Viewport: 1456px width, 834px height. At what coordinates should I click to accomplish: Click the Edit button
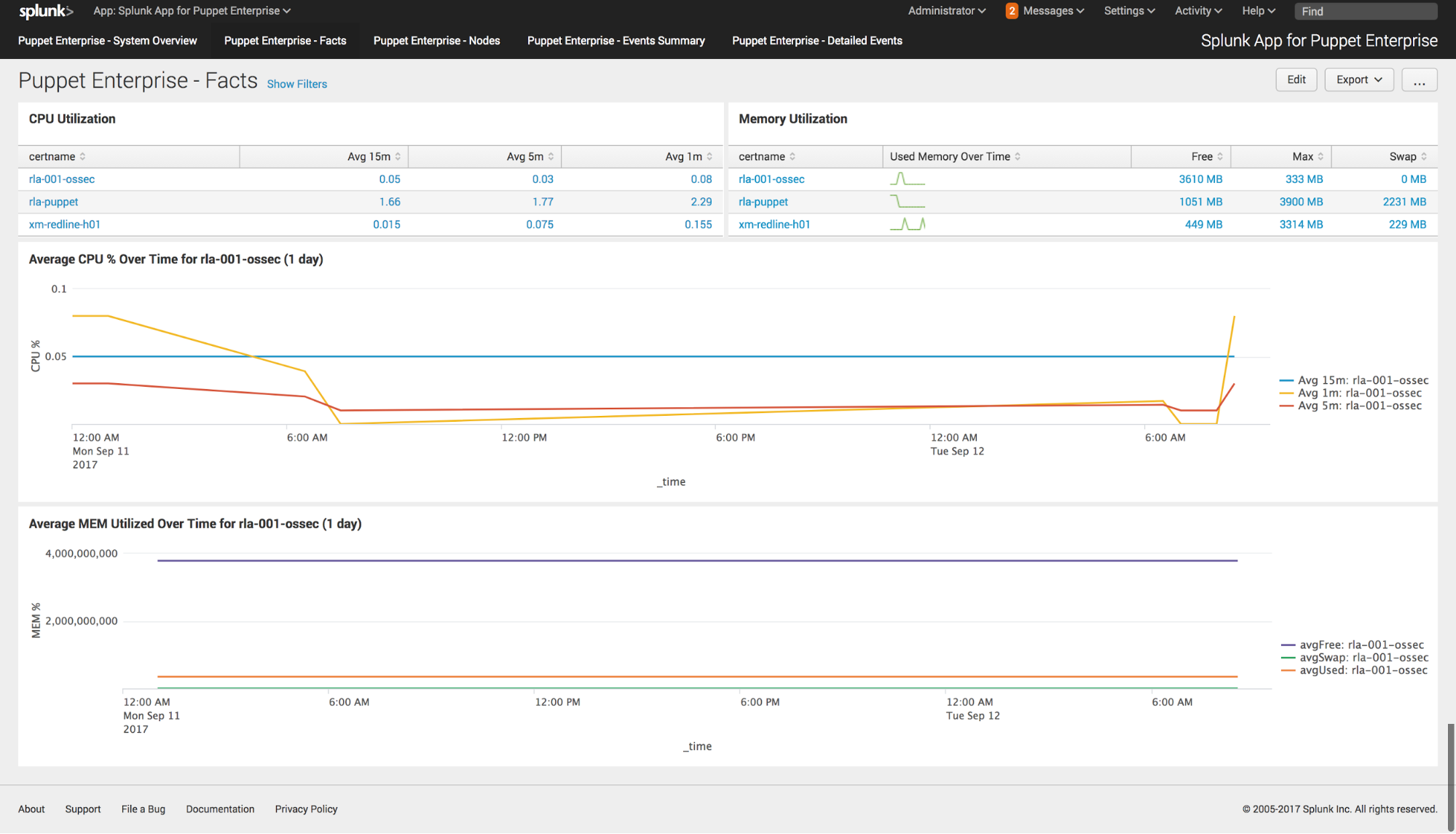point(1296,79)
